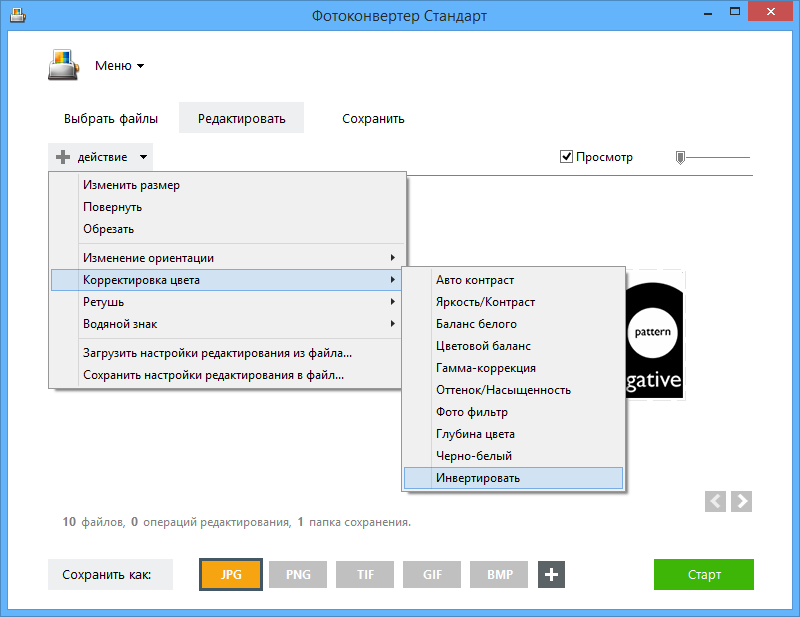Screen dimensions: 800x617
Task: Choose Изменить размер action
Action: click(x=228, y=185)
